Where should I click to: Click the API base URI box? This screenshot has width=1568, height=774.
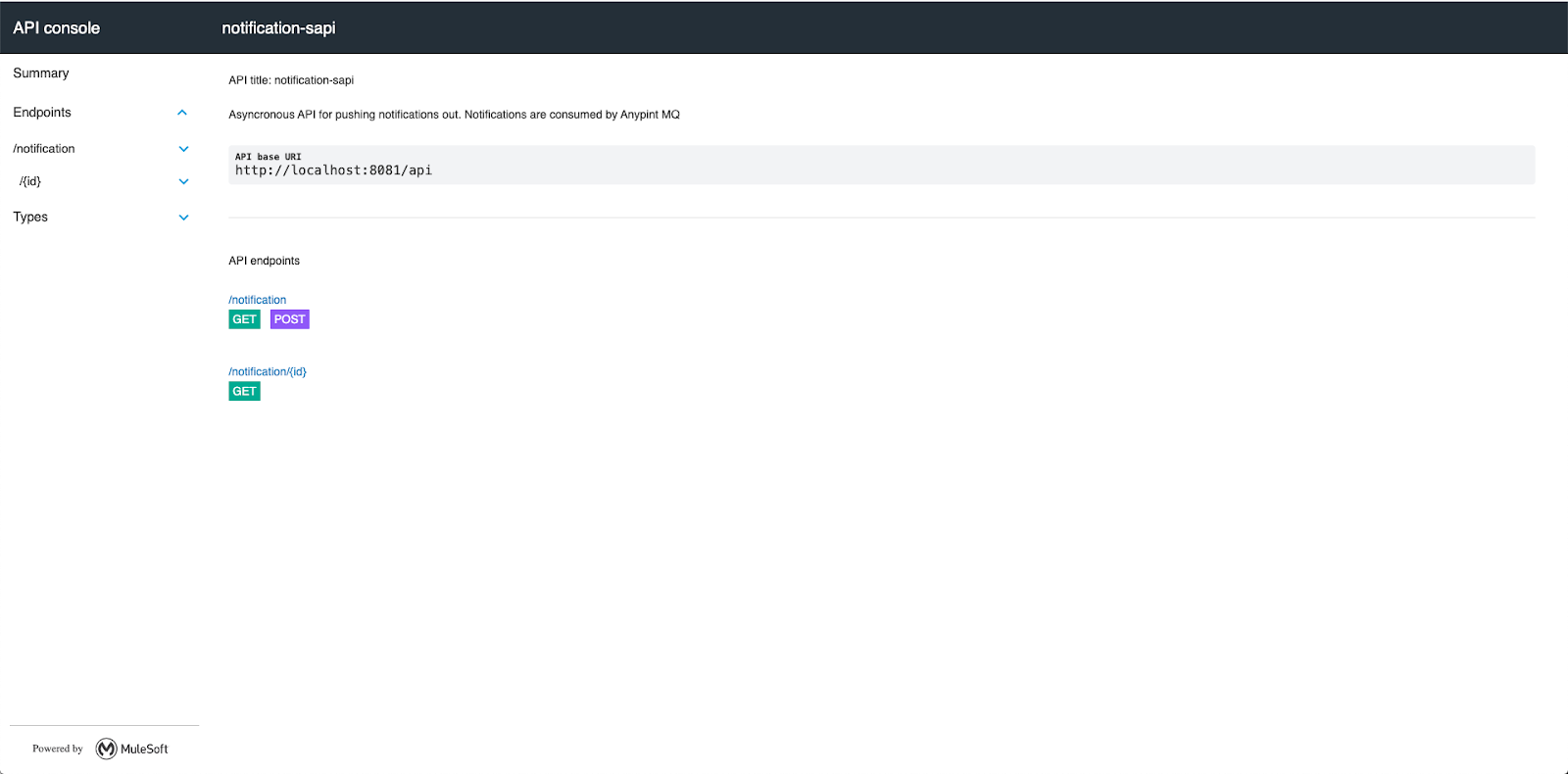(881, 165)
